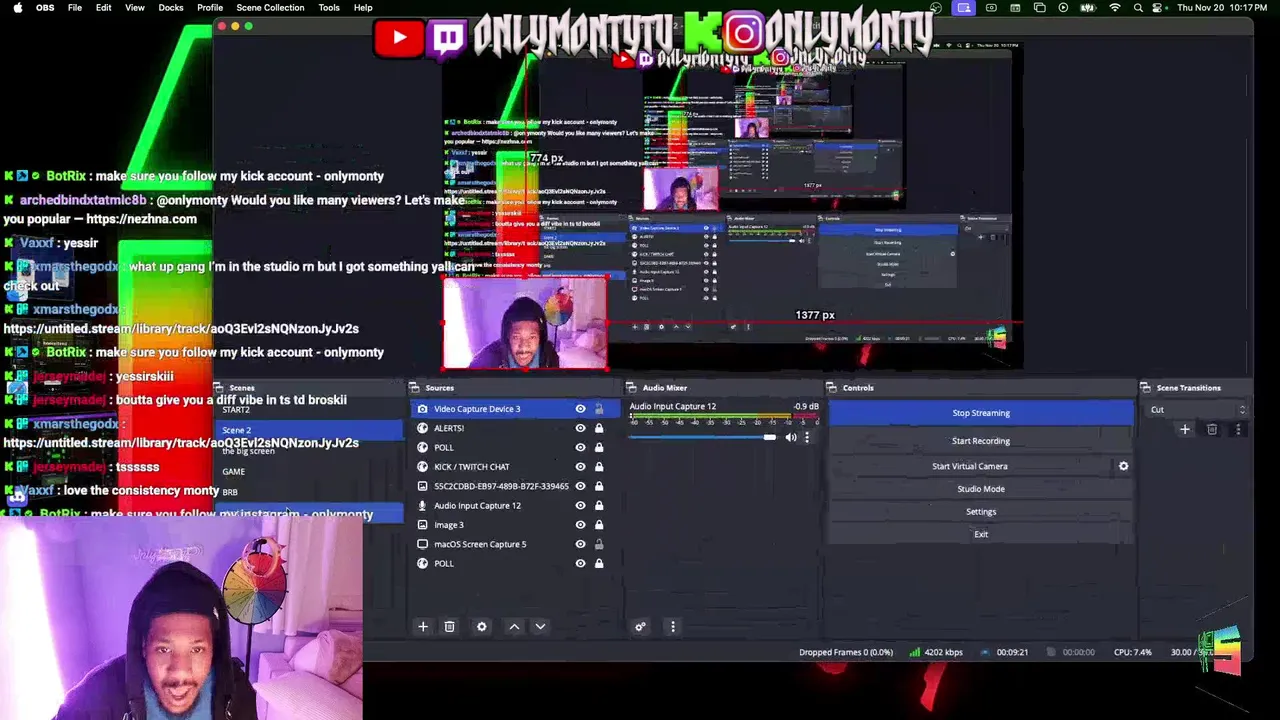Viewport: 1280px width, 720px height.
Task: Click Sources dock panel icon
Action: click(x=414, y=388)
